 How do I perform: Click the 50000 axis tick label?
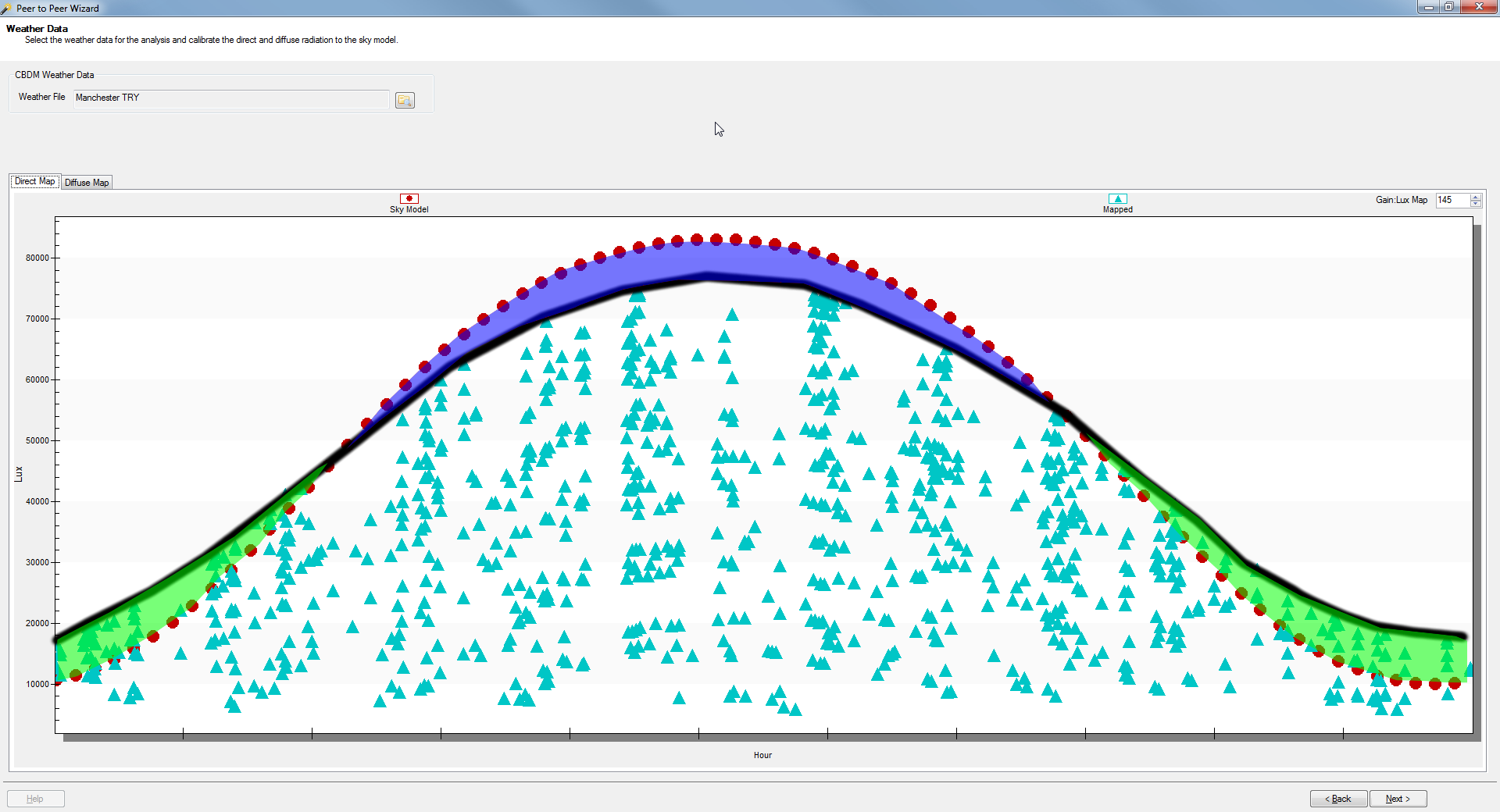coord(37,440)
